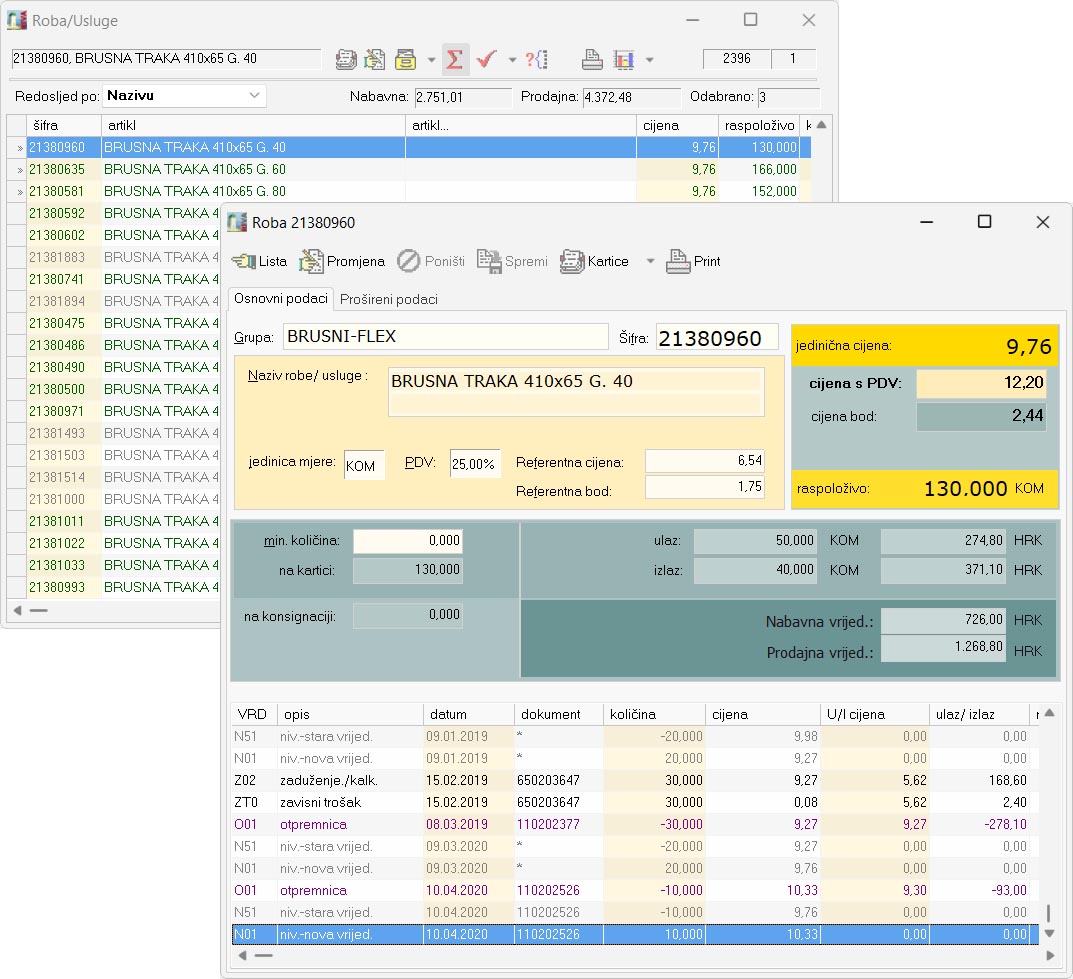This screenshot has width=1073, height=979.
Task: Click the printer icon in Roba/Usluge toolbar
Action: pyautogui.click(x=593, y=59)
